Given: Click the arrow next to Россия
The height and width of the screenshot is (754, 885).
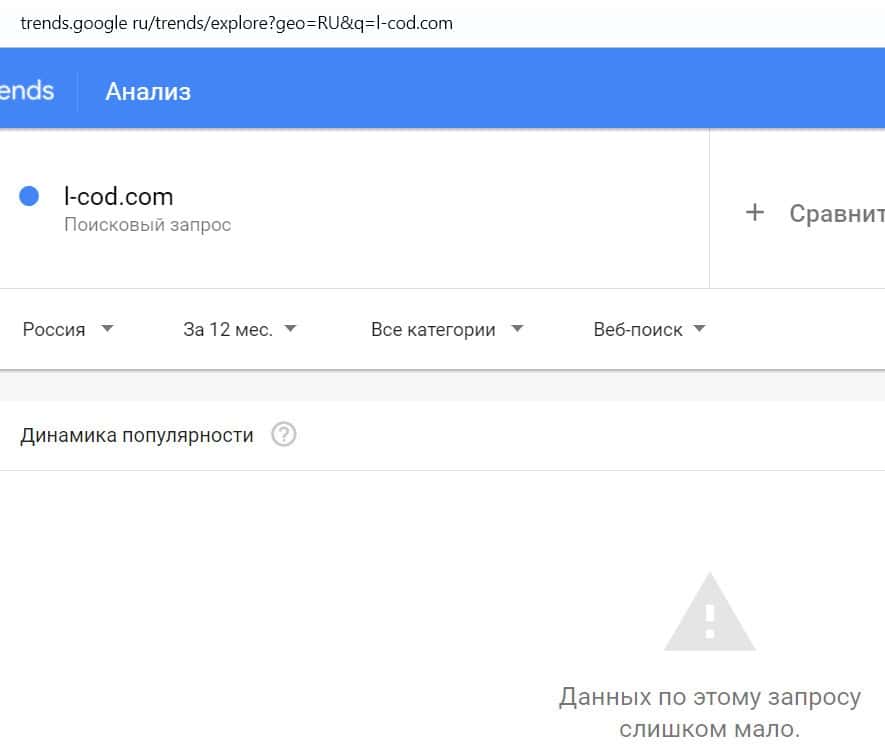Looking at the screenshot, I should (x=107, y=329).
